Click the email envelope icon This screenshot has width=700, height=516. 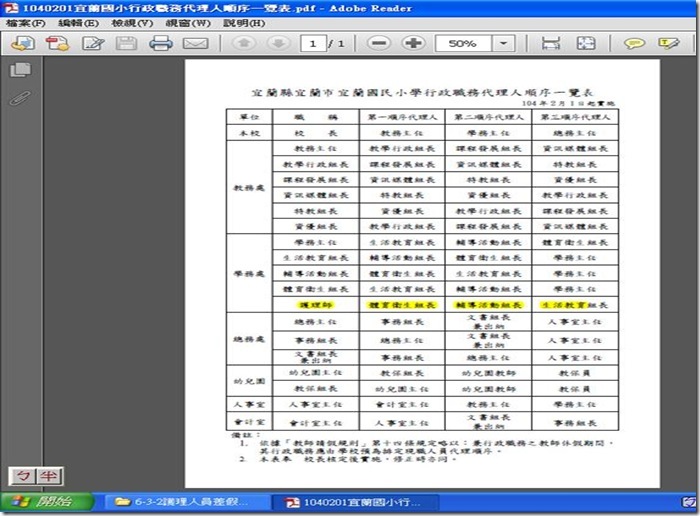195,44
